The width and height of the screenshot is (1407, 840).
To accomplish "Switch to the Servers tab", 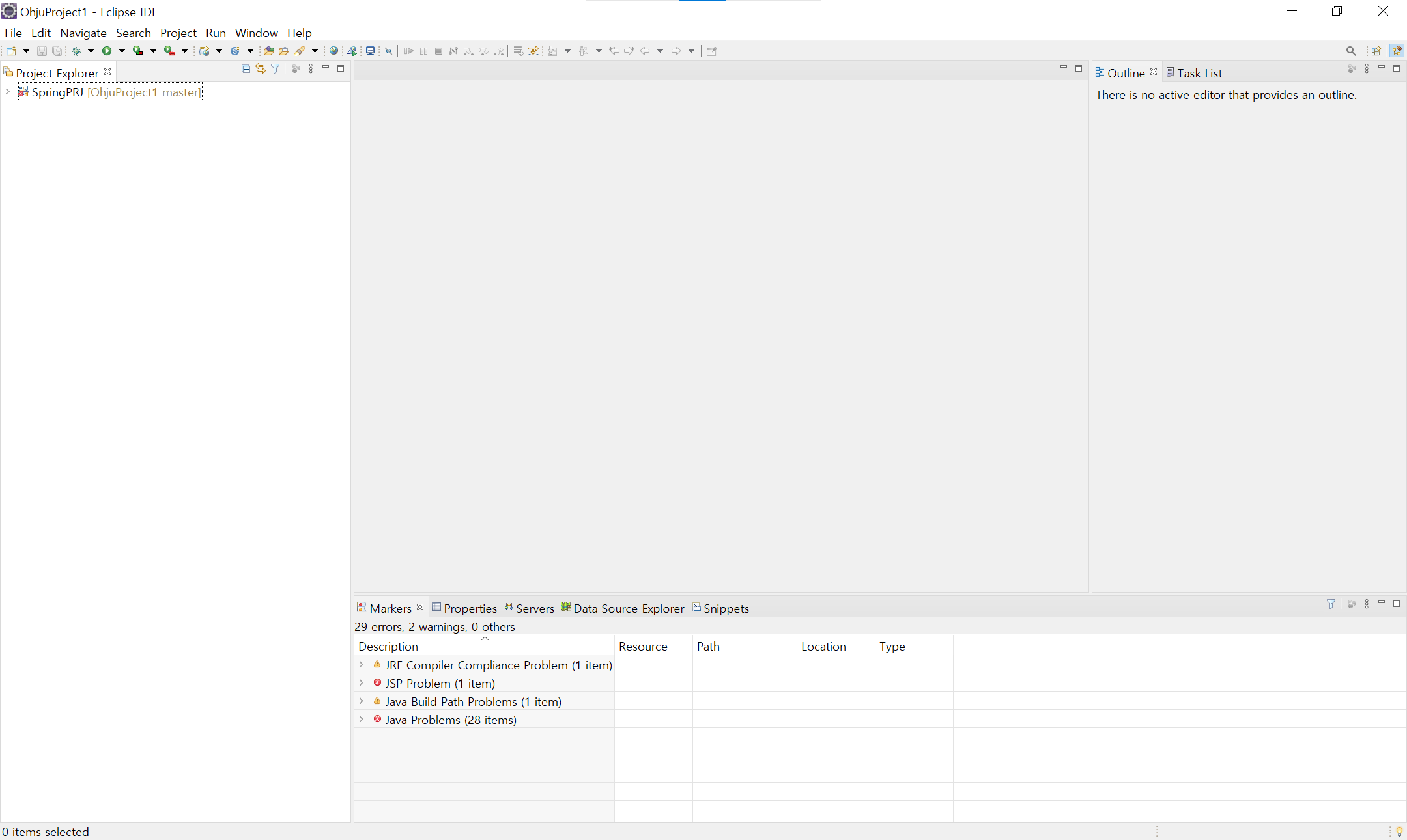I will pyautogui.click(x=529, y=608).
